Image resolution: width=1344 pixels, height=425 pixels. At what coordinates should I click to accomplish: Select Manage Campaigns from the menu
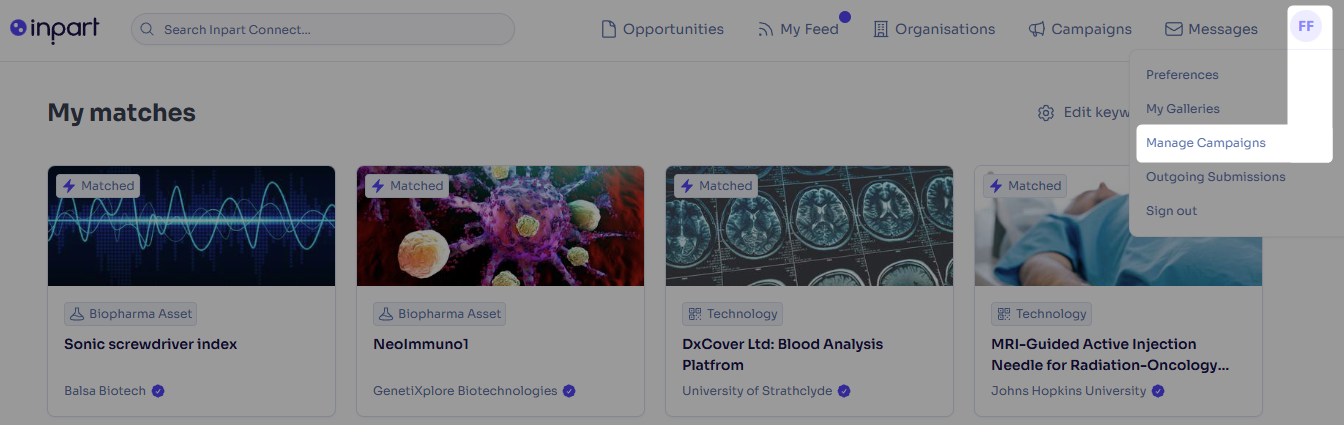pos(1206,143)
